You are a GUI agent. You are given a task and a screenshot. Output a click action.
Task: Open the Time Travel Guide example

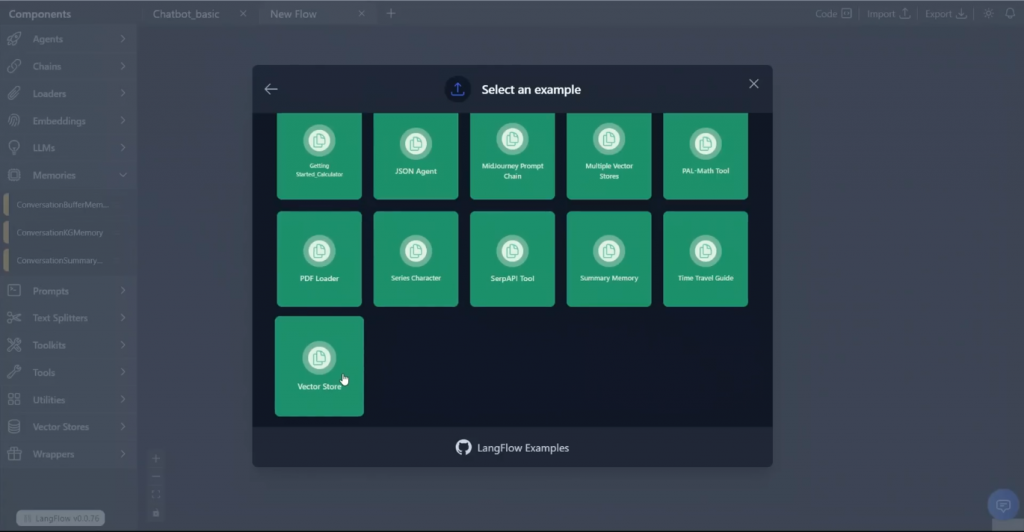click(705, 258)
